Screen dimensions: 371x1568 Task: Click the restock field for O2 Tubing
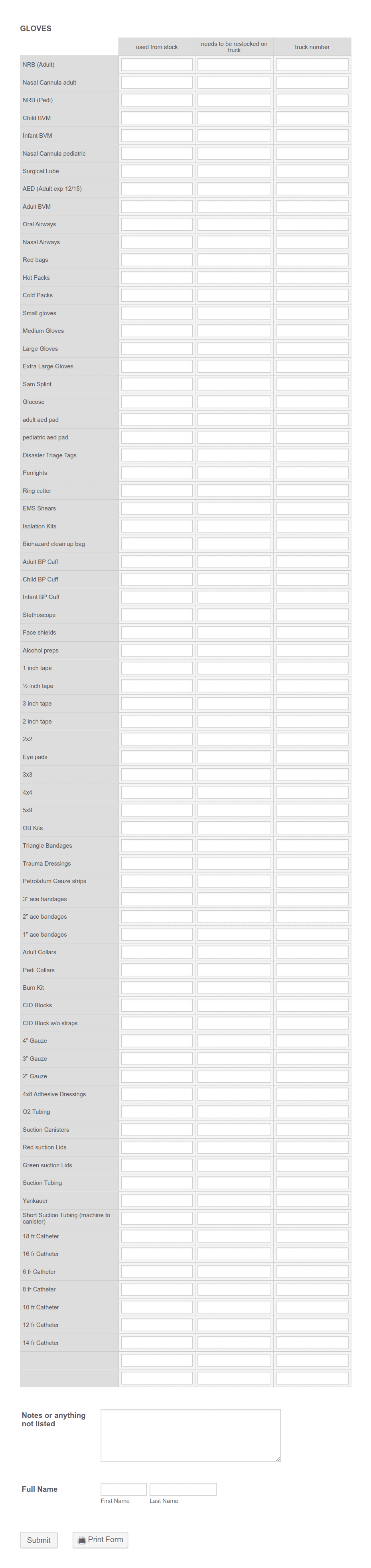[x=233, y=1111]
